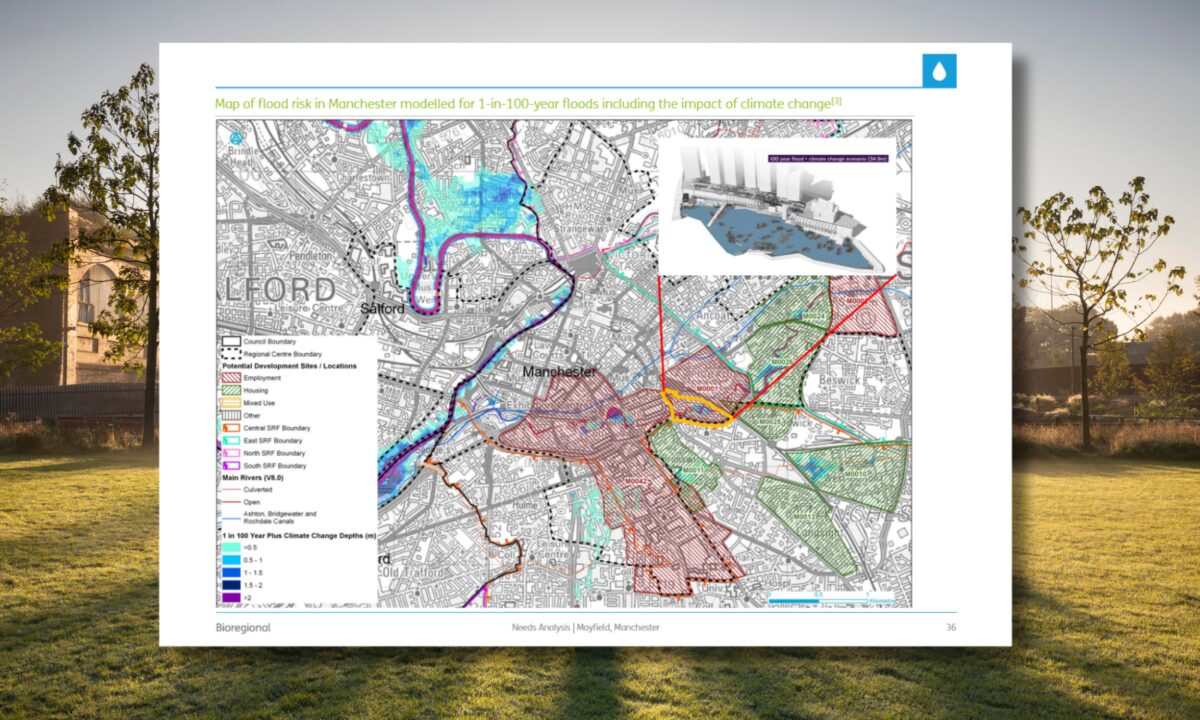Viewport: 1200px width, 720px height.
Task: Select the East SRF Boundary legend symbol
Action: pos(230,439)
